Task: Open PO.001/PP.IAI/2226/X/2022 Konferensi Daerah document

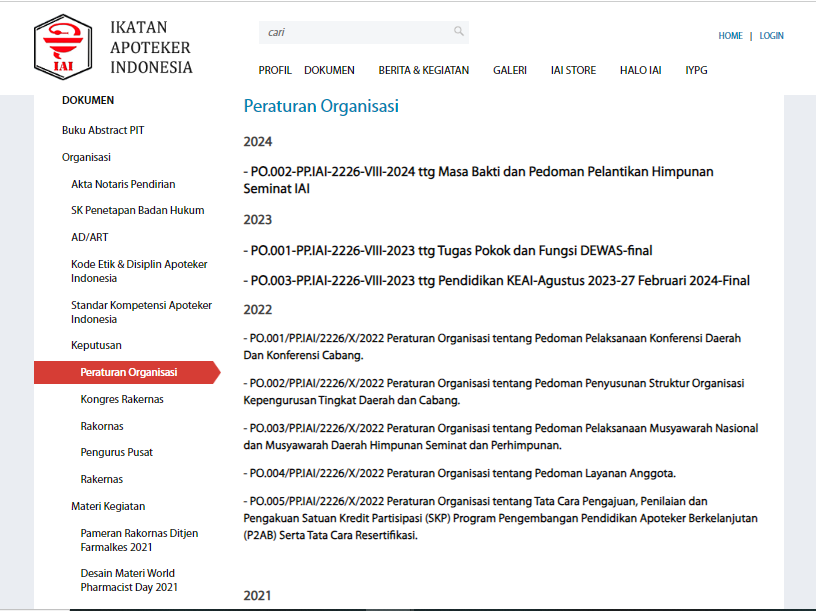Action: coord(492,347)
